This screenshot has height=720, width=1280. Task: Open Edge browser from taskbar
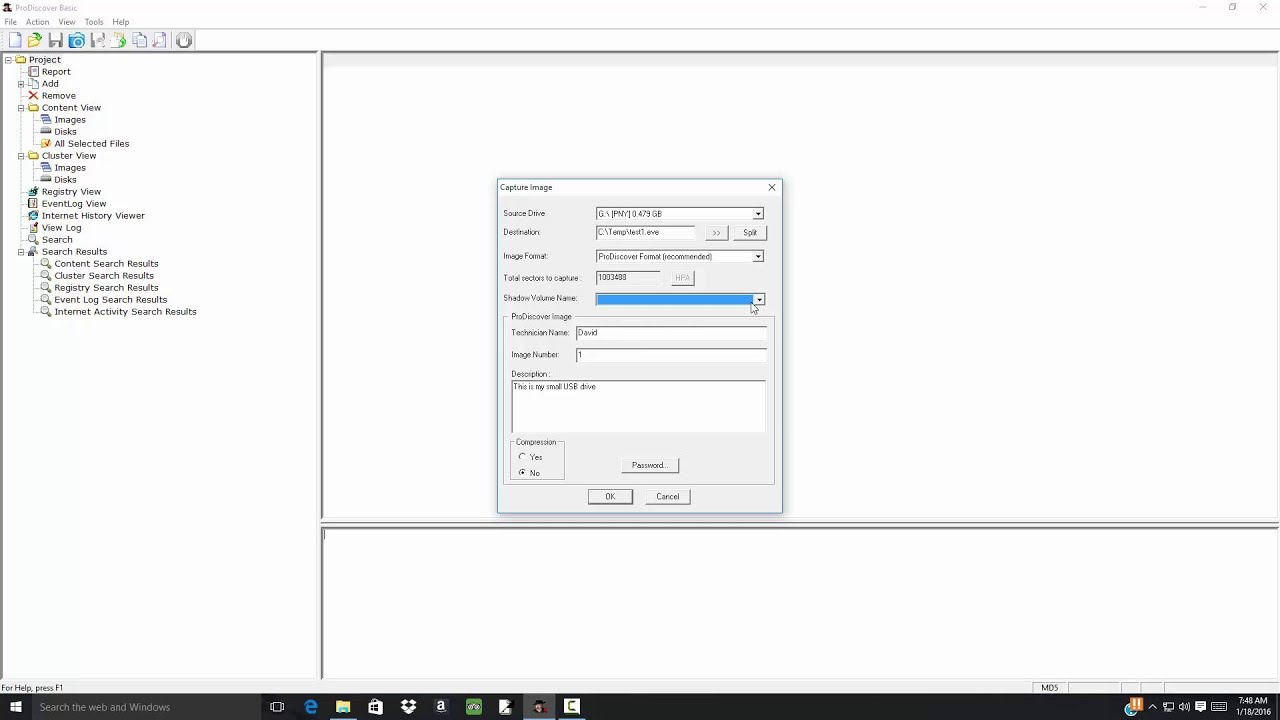tap(310, 707)
